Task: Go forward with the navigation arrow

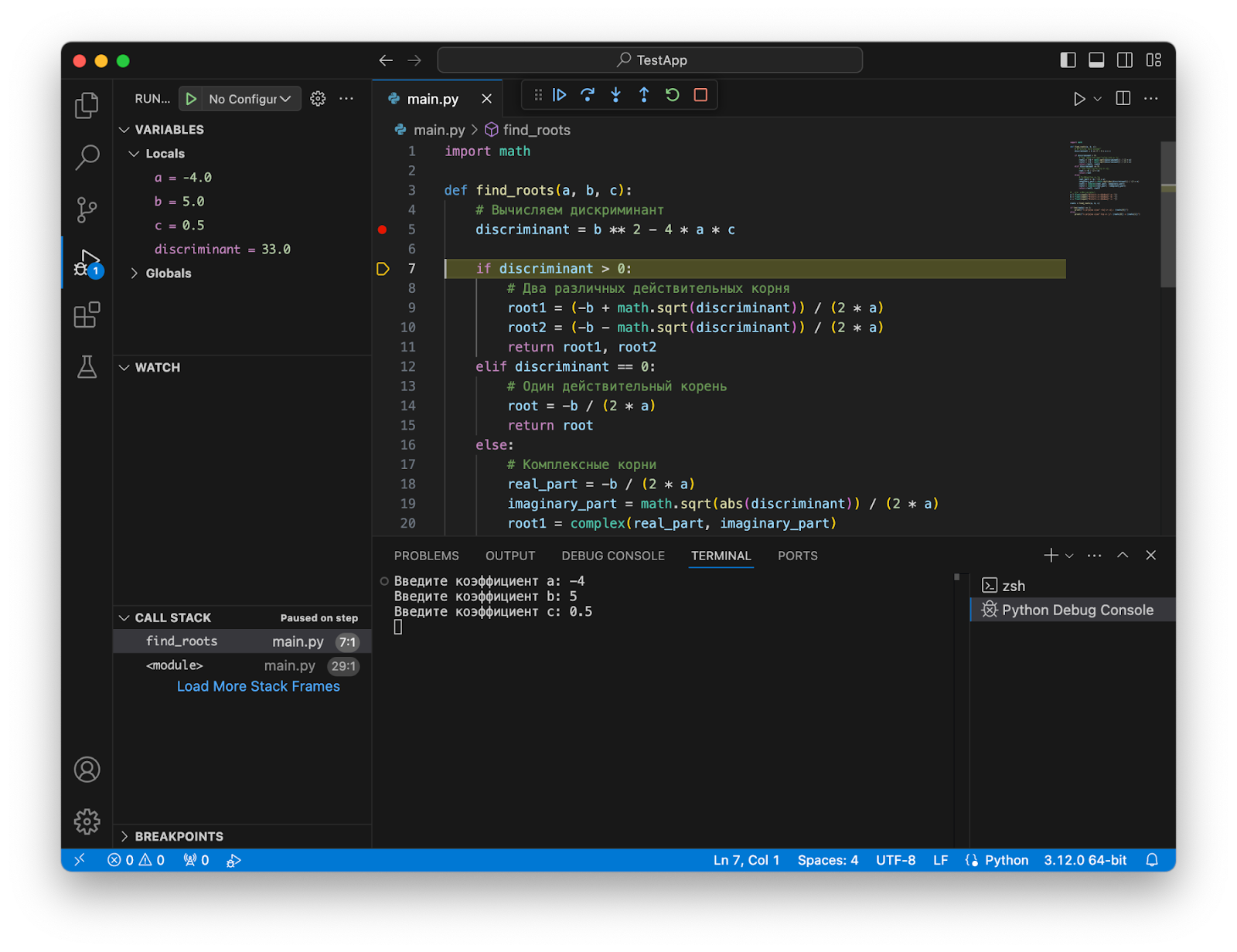Action: tap(414, 60)
